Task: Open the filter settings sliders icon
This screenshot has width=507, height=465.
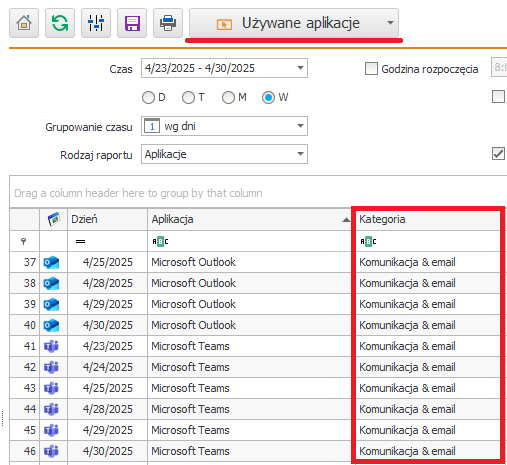Action: (96, 23)
